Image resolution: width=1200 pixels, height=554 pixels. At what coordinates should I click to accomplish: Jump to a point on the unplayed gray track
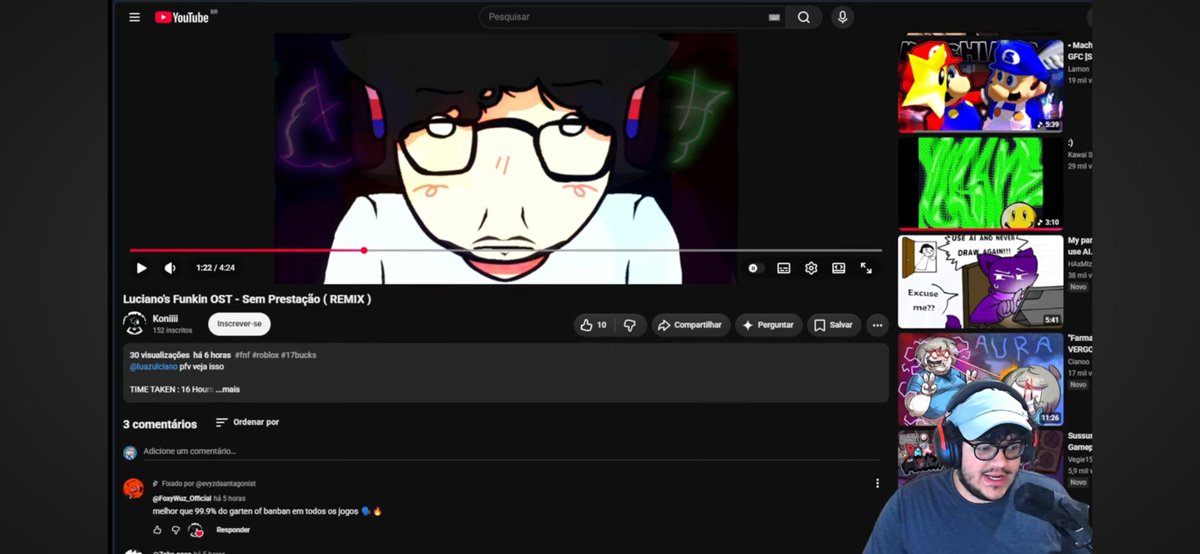coord(625,250)
